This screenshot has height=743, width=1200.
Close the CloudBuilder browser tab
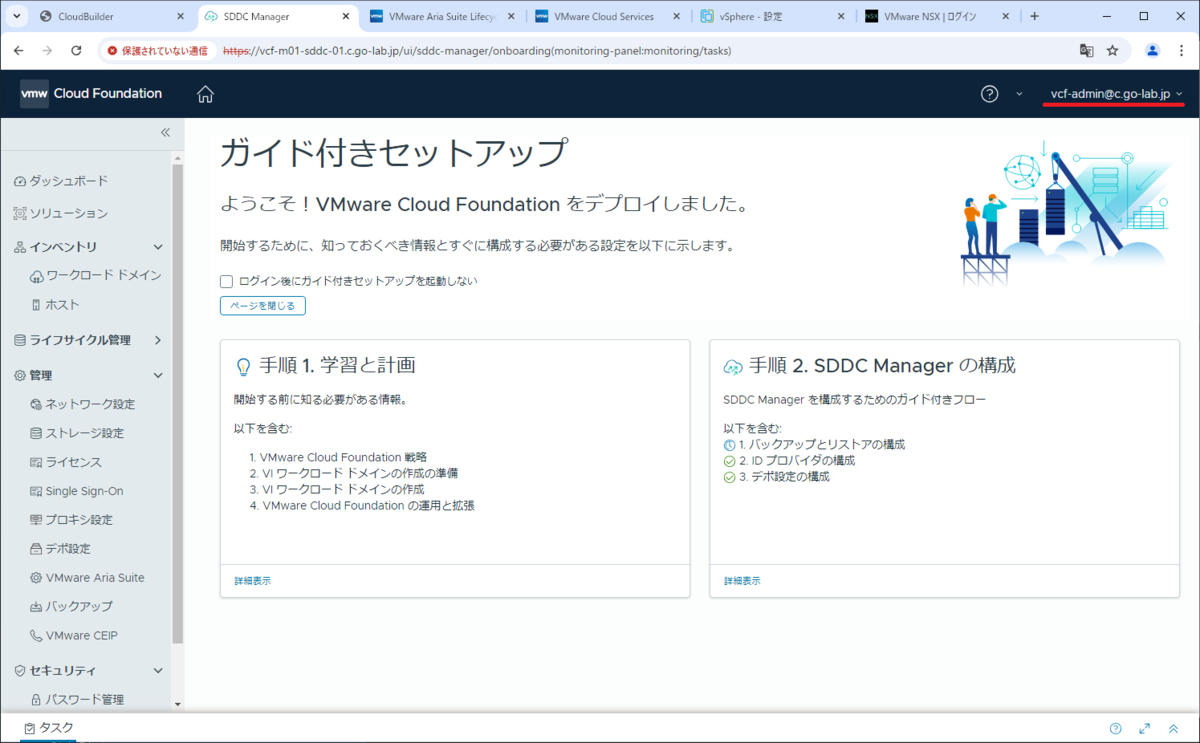point(180,16)
